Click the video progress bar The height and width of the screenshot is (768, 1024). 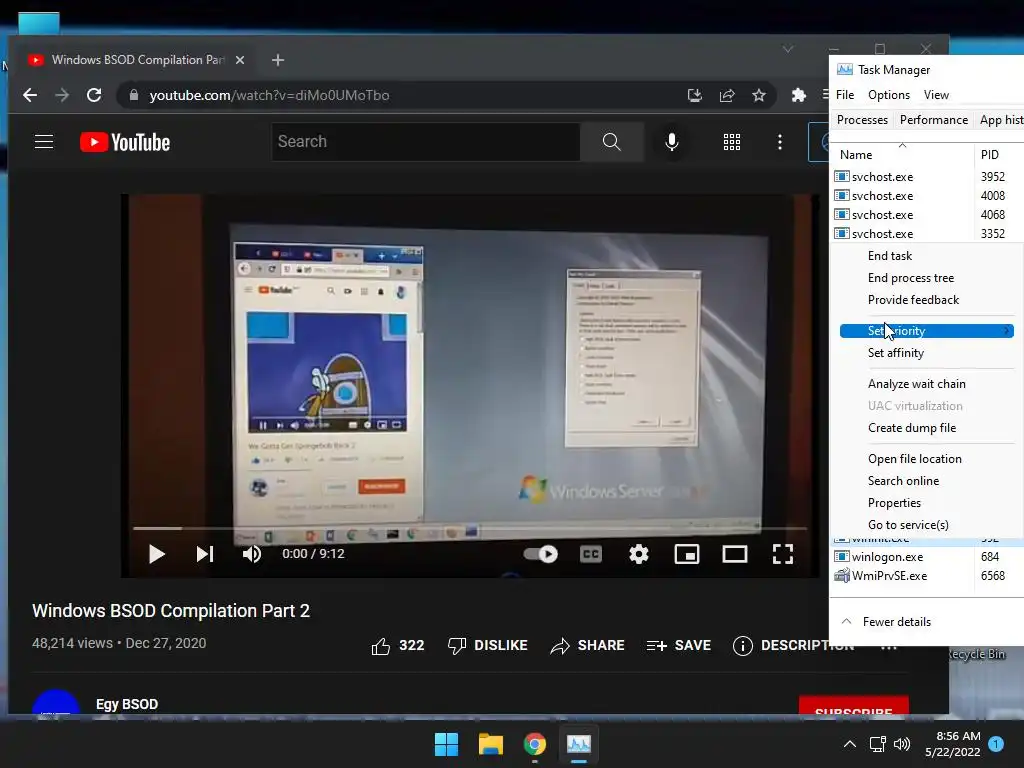pyautogui.click(x=470, y=528)
